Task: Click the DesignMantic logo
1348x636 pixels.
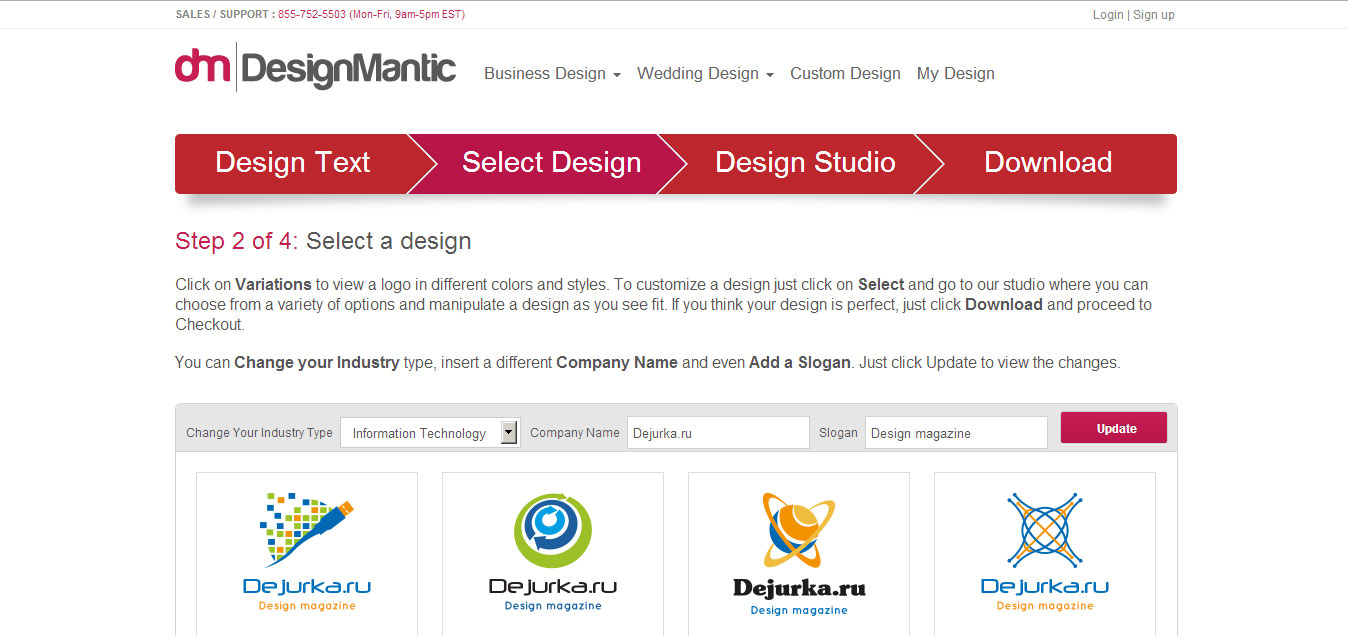Action: point(315,68)
